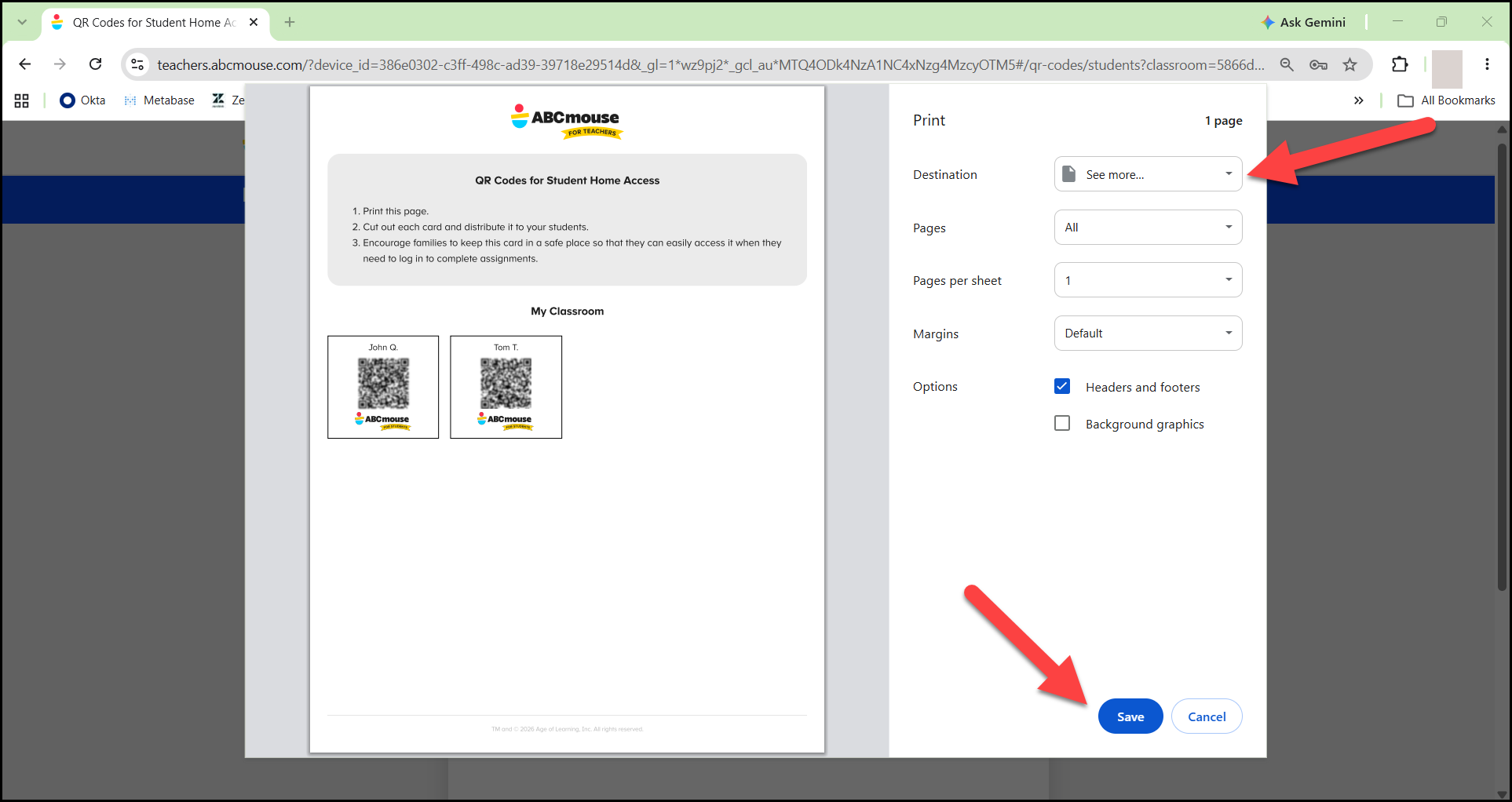Go back with the browser back arrow
1512x802 pixels.
point(24,64)
